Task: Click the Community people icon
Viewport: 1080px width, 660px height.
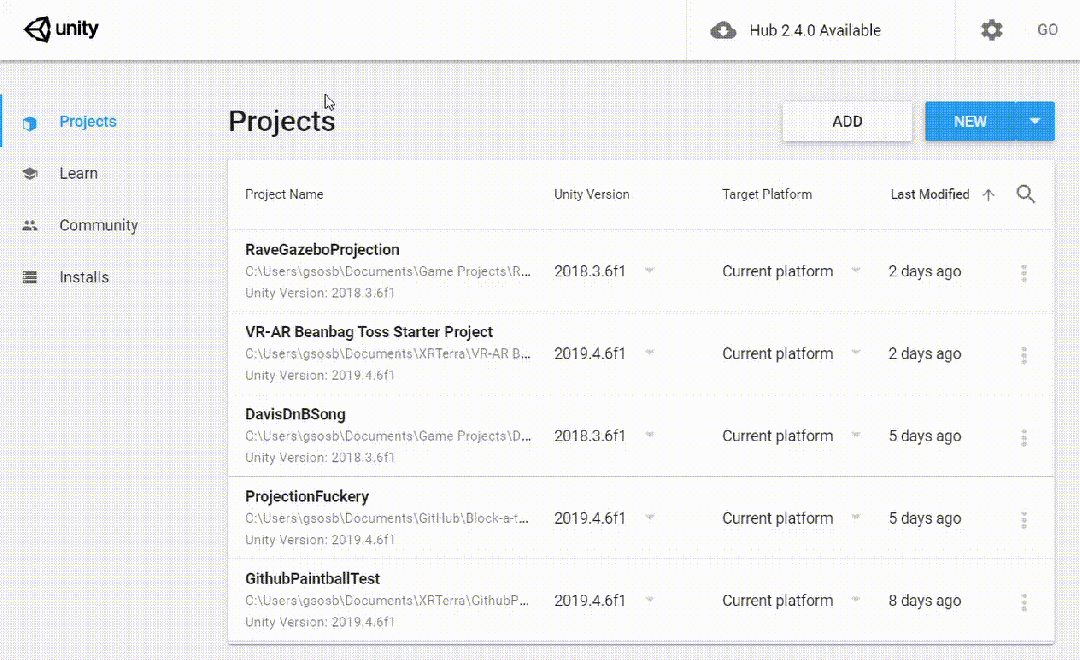Action: point(30,225)
